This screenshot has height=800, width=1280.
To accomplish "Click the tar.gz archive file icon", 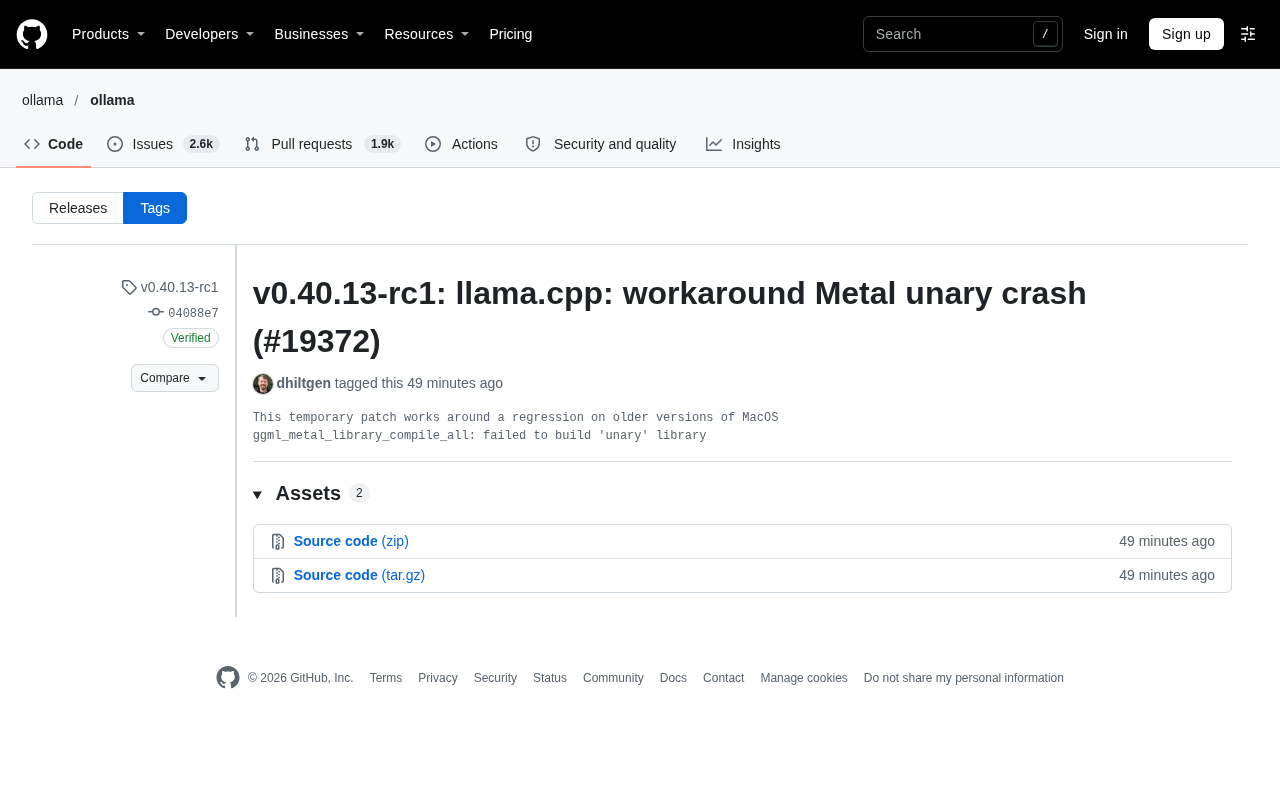I will coord(278,576).
